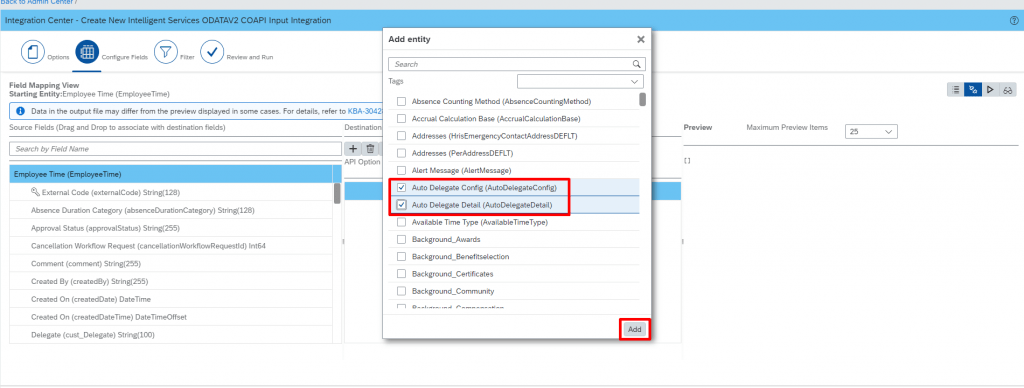This screenshot has width=1024, height=388.
Task: Open Maximum Preview Items dropdown
Action: coord(871,131)
